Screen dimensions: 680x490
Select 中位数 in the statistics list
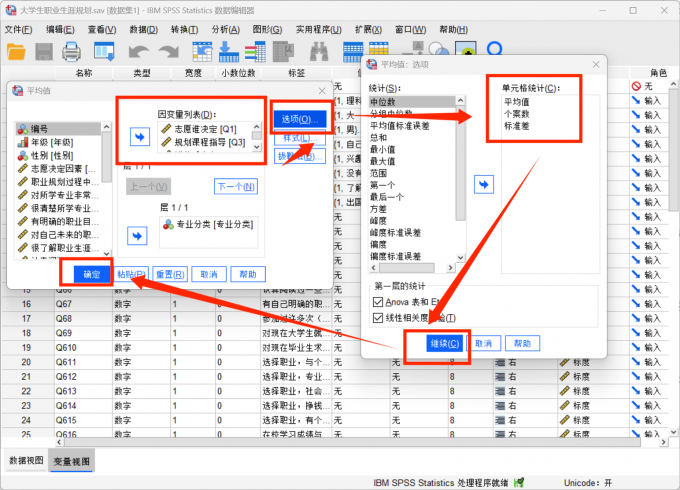tap(384, 102)
